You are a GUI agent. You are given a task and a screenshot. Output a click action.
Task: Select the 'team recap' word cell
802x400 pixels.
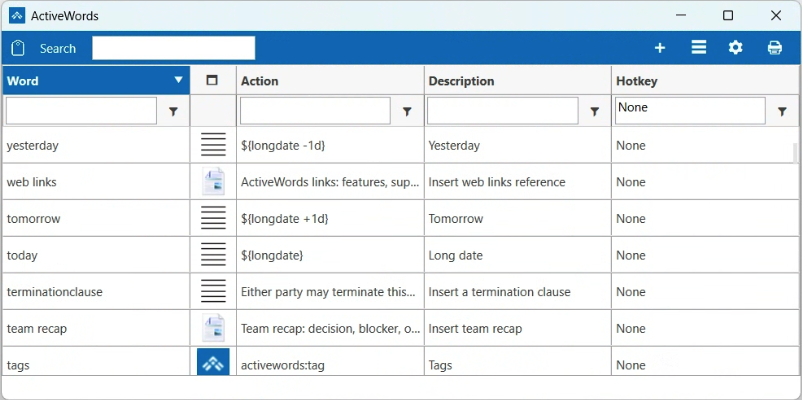96,328
